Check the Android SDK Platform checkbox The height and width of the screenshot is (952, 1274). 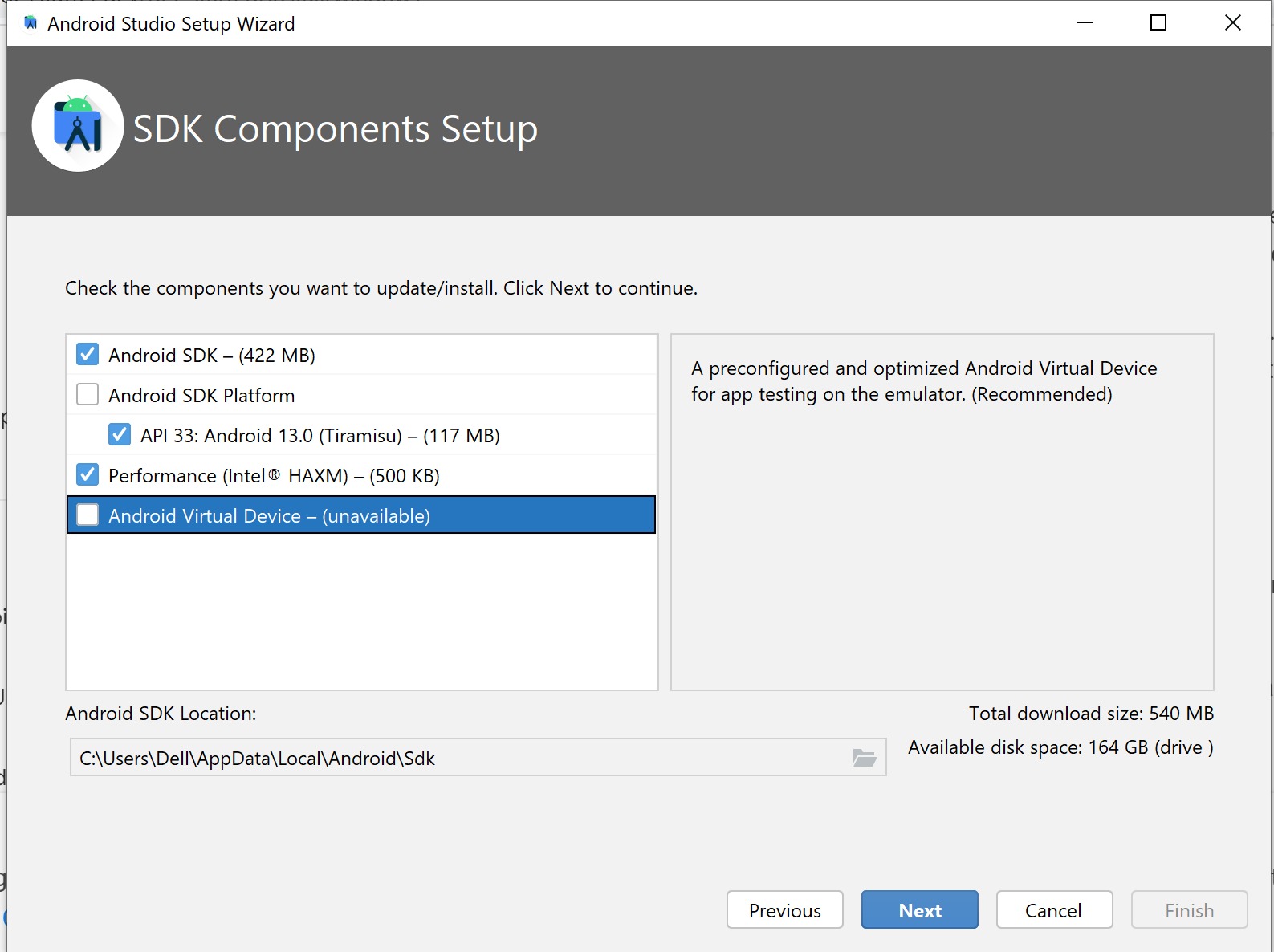pos(88,394)
